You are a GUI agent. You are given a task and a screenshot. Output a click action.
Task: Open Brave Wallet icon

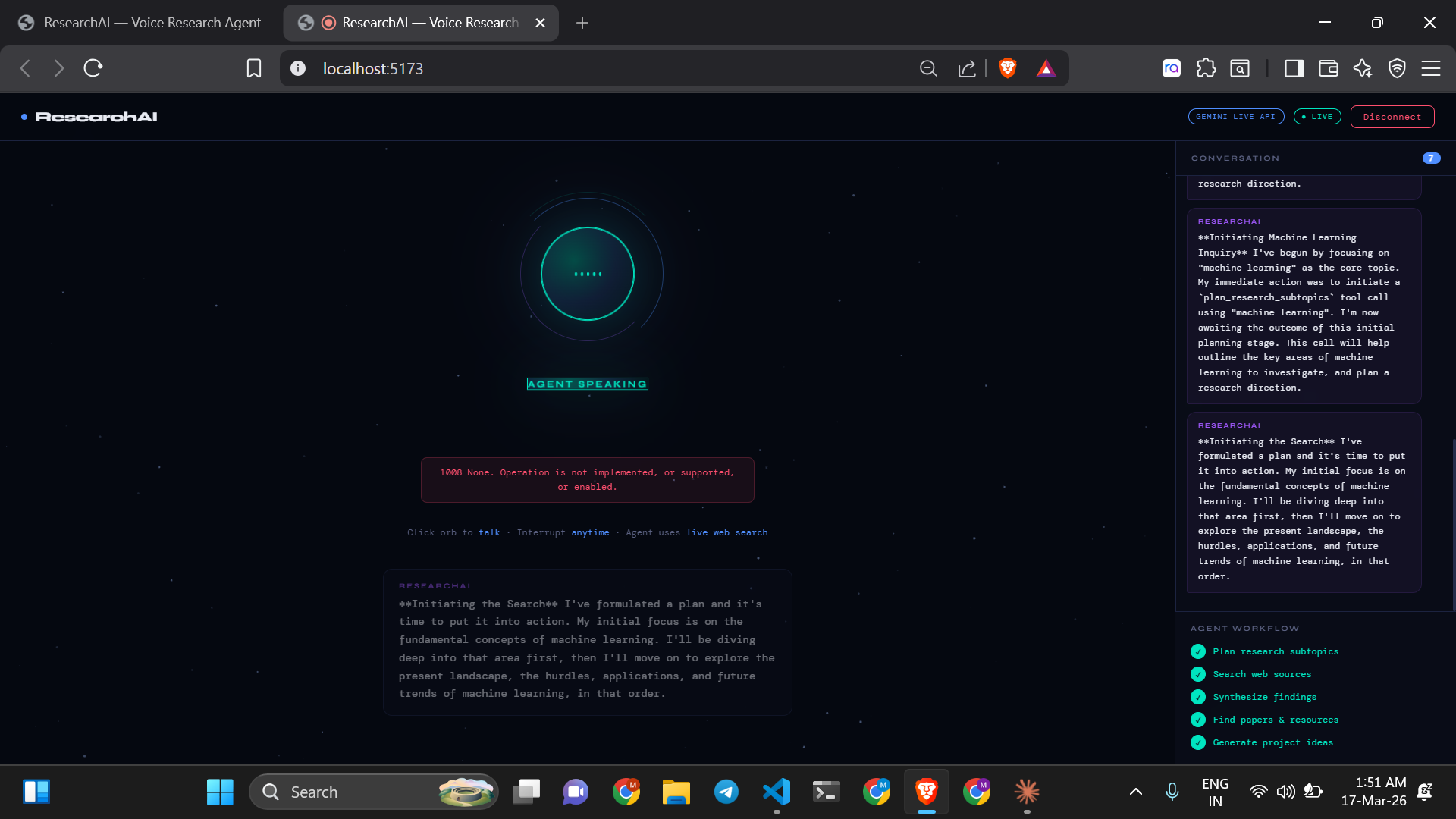1329,68
